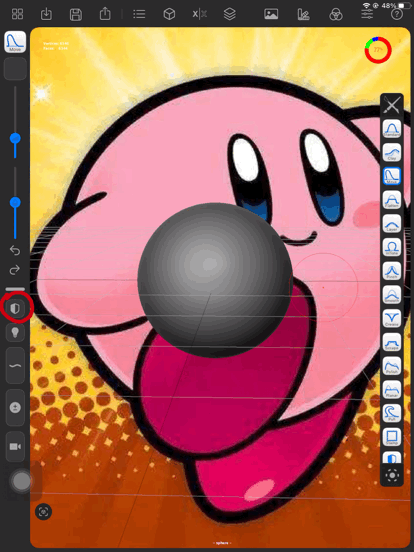Screen dimensions: 414x552
Task: Select the wave-curl brush below Planar
Action: tap(392, 413)
